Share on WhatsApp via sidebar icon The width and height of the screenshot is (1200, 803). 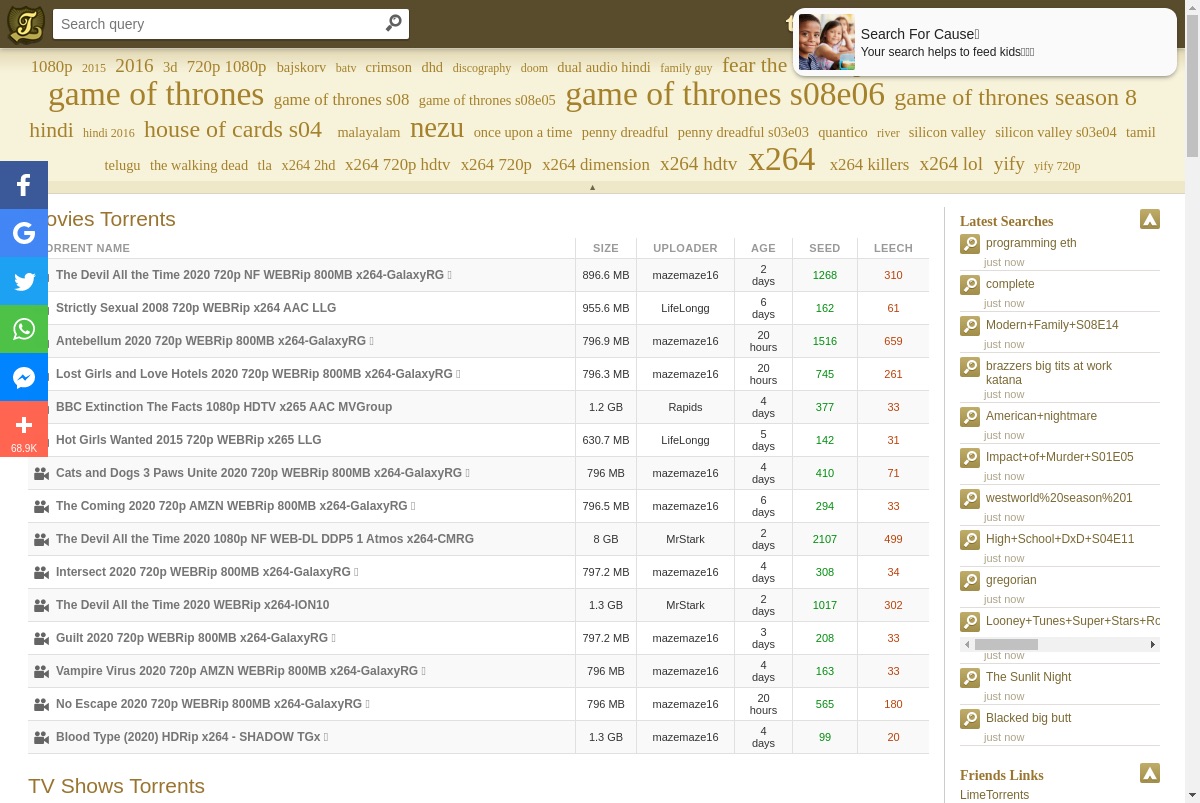pyautogui.click(x=24, y=329)
